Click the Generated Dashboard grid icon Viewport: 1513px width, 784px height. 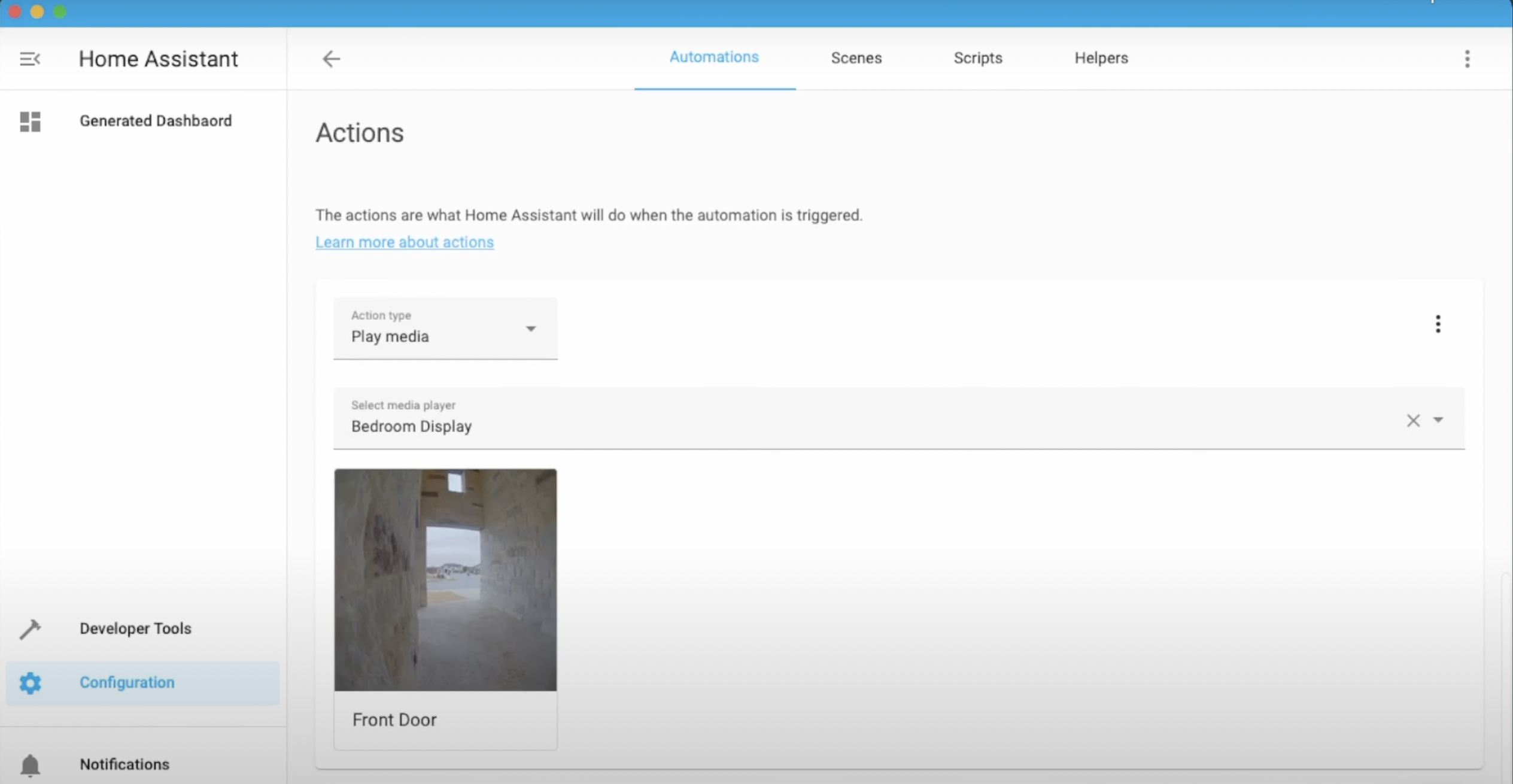pos(30,120)
